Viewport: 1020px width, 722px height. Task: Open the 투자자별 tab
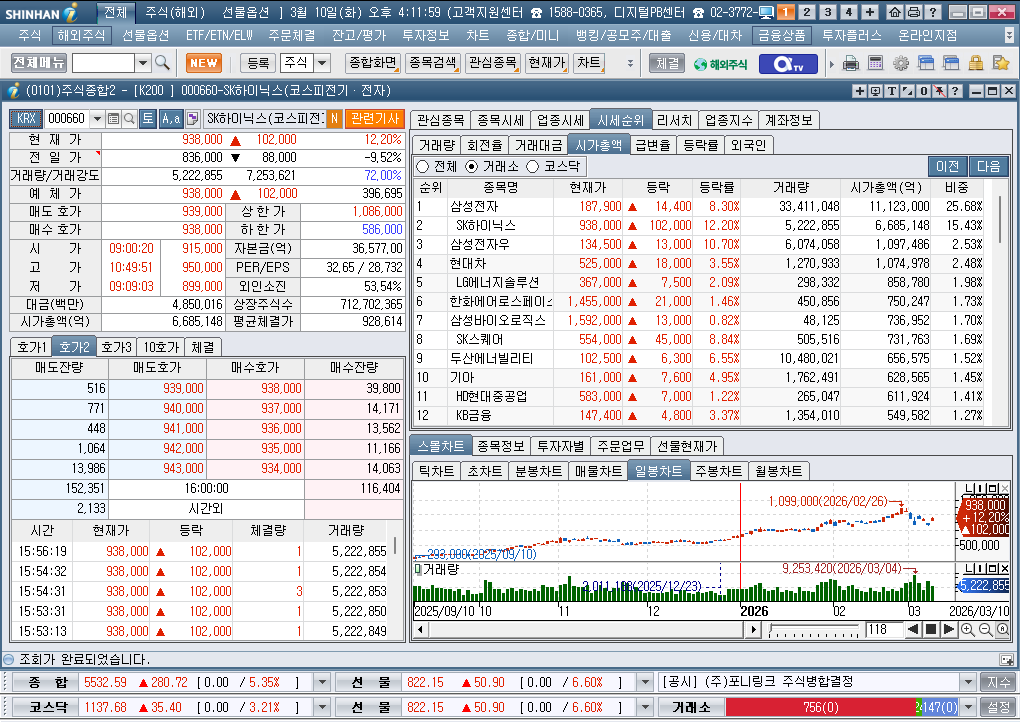tap(561, 446)
